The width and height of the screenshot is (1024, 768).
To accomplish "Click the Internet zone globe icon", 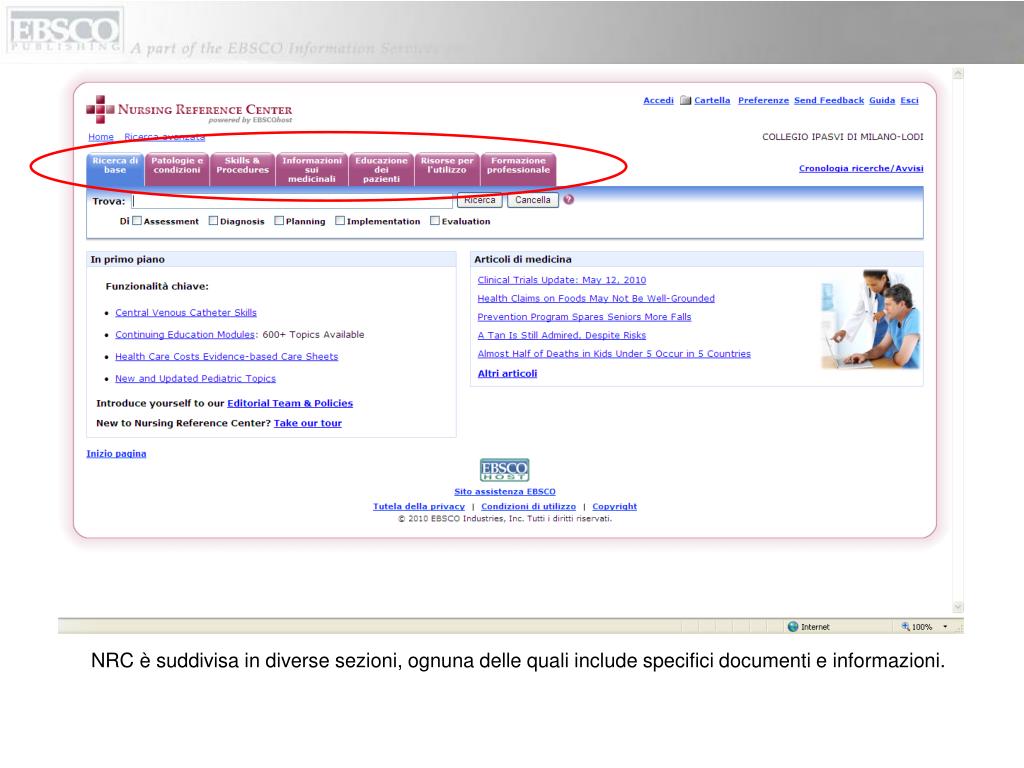I will 793,626.
